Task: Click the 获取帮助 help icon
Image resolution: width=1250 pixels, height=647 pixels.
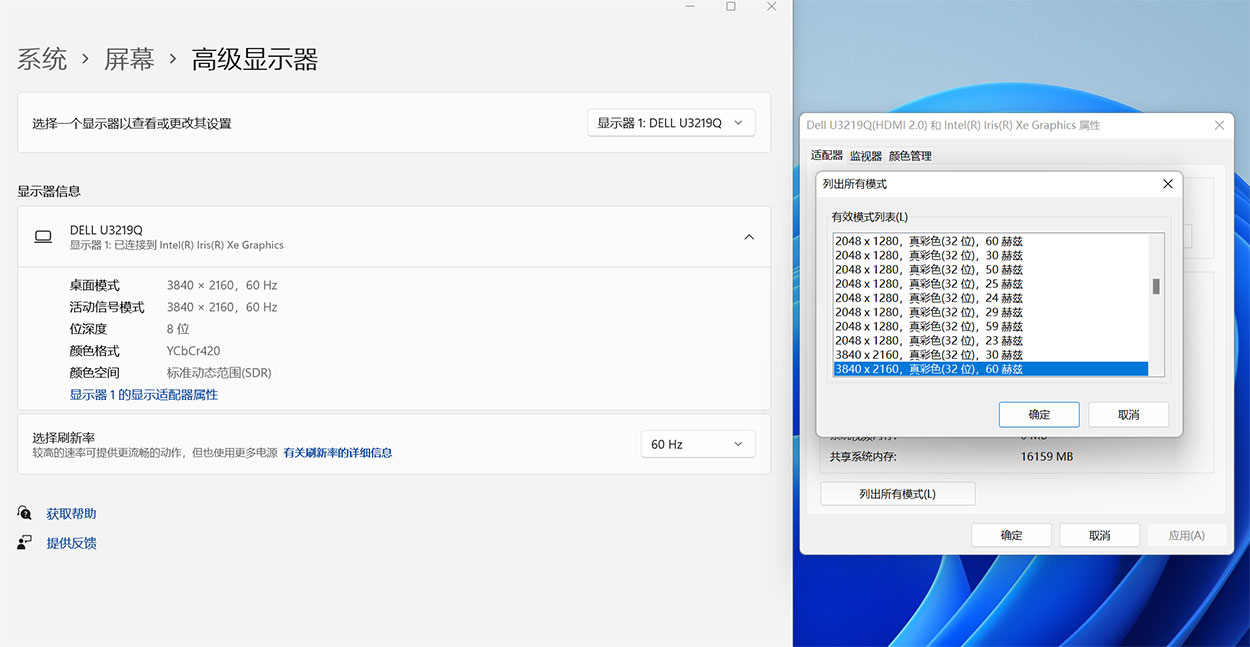Action: (22, 512)
